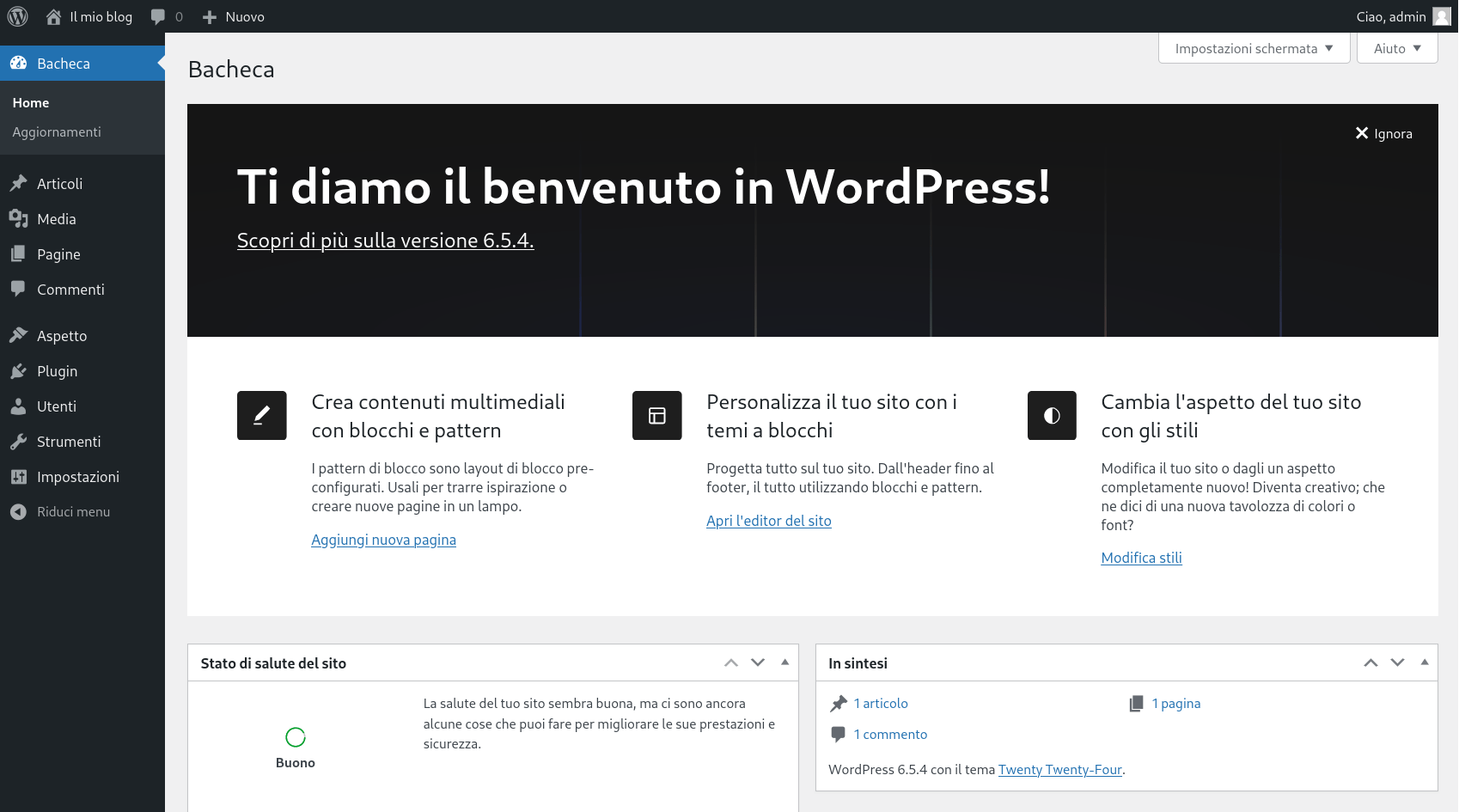This screenshot has width=1459, height=812.
Task: Click the home icon beside Il mio blog
Action: click(x=53, y=16)
